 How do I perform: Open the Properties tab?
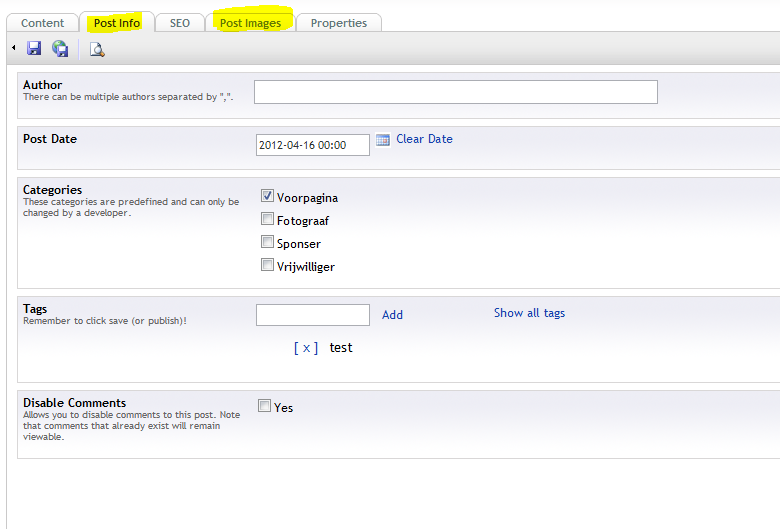(339, 23)
